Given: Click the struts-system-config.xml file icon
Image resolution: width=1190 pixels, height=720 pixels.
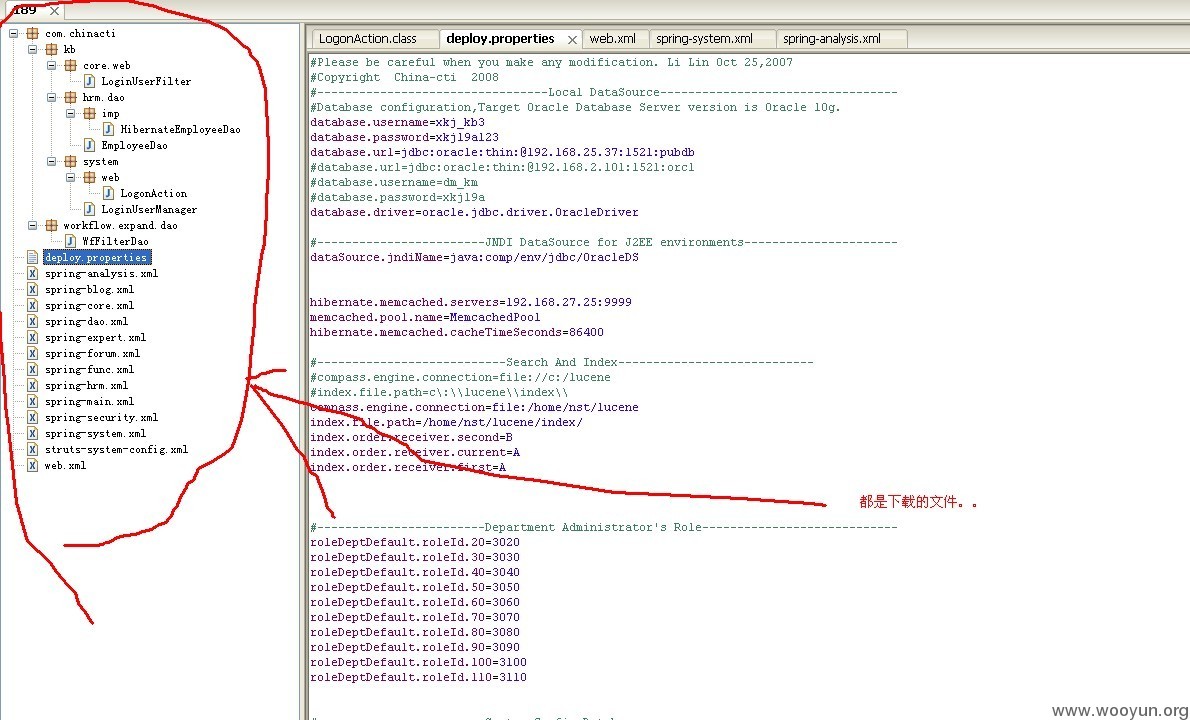Looking at the screenshot, I should coord(33,449).
